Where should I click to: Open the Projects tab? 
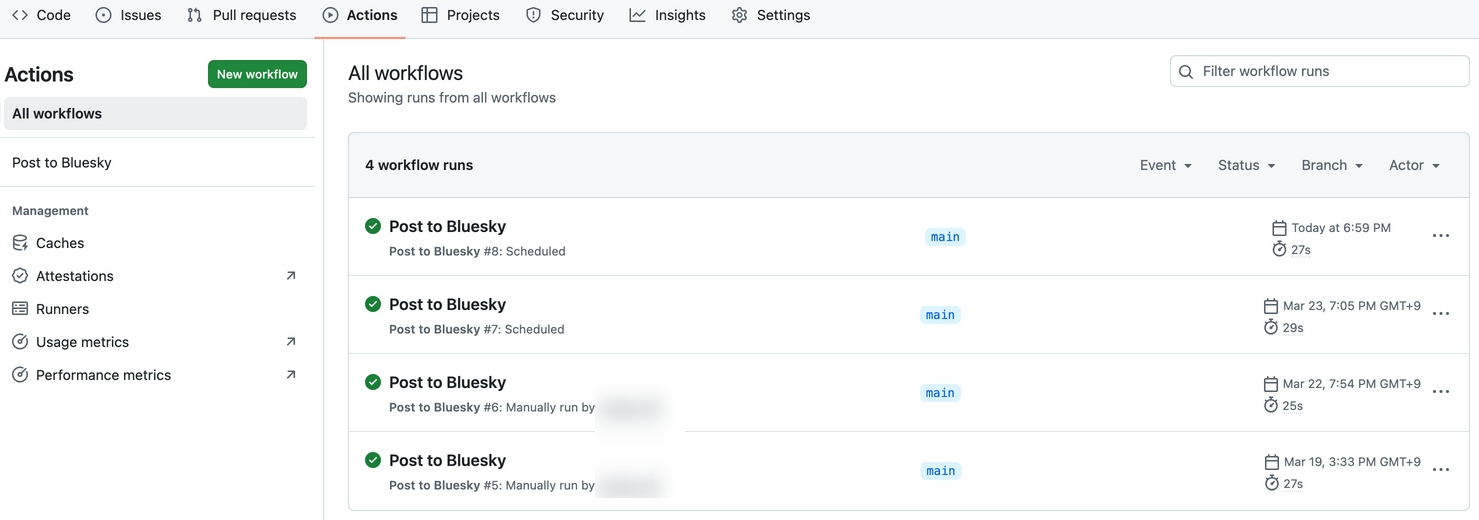click(461, 15)
